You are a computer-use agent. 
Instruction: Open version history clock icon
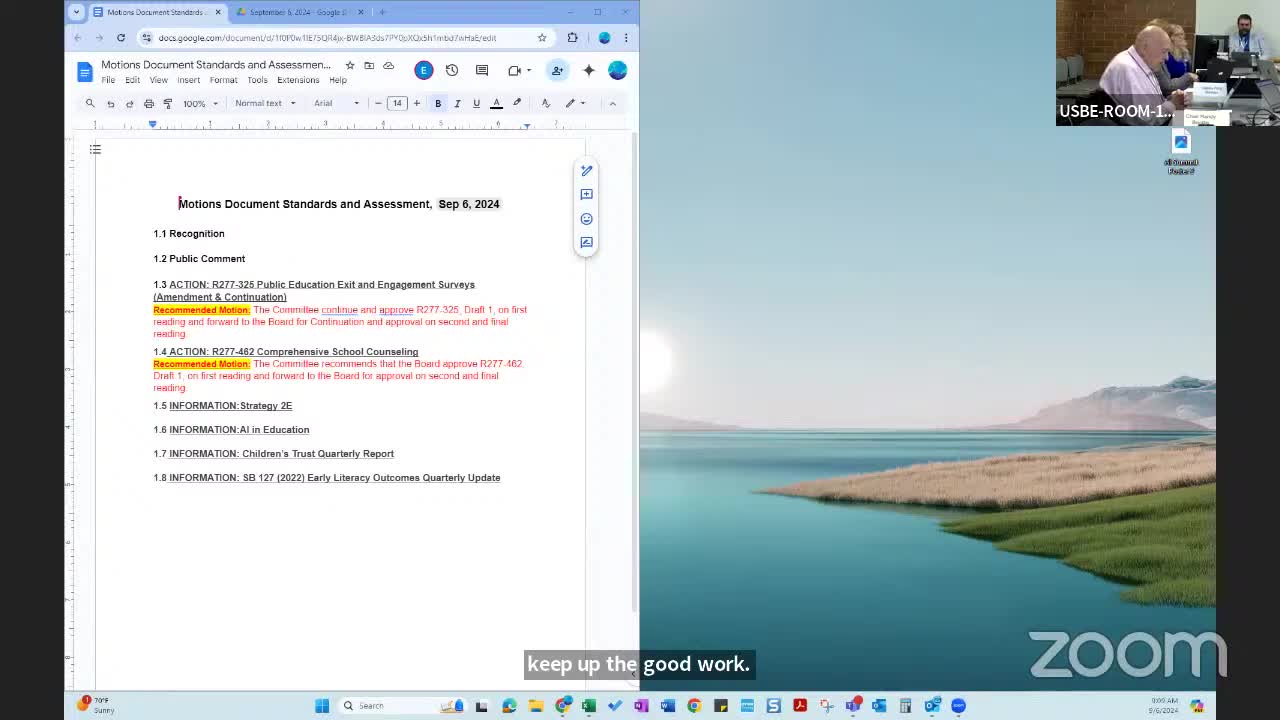(452, 70)
